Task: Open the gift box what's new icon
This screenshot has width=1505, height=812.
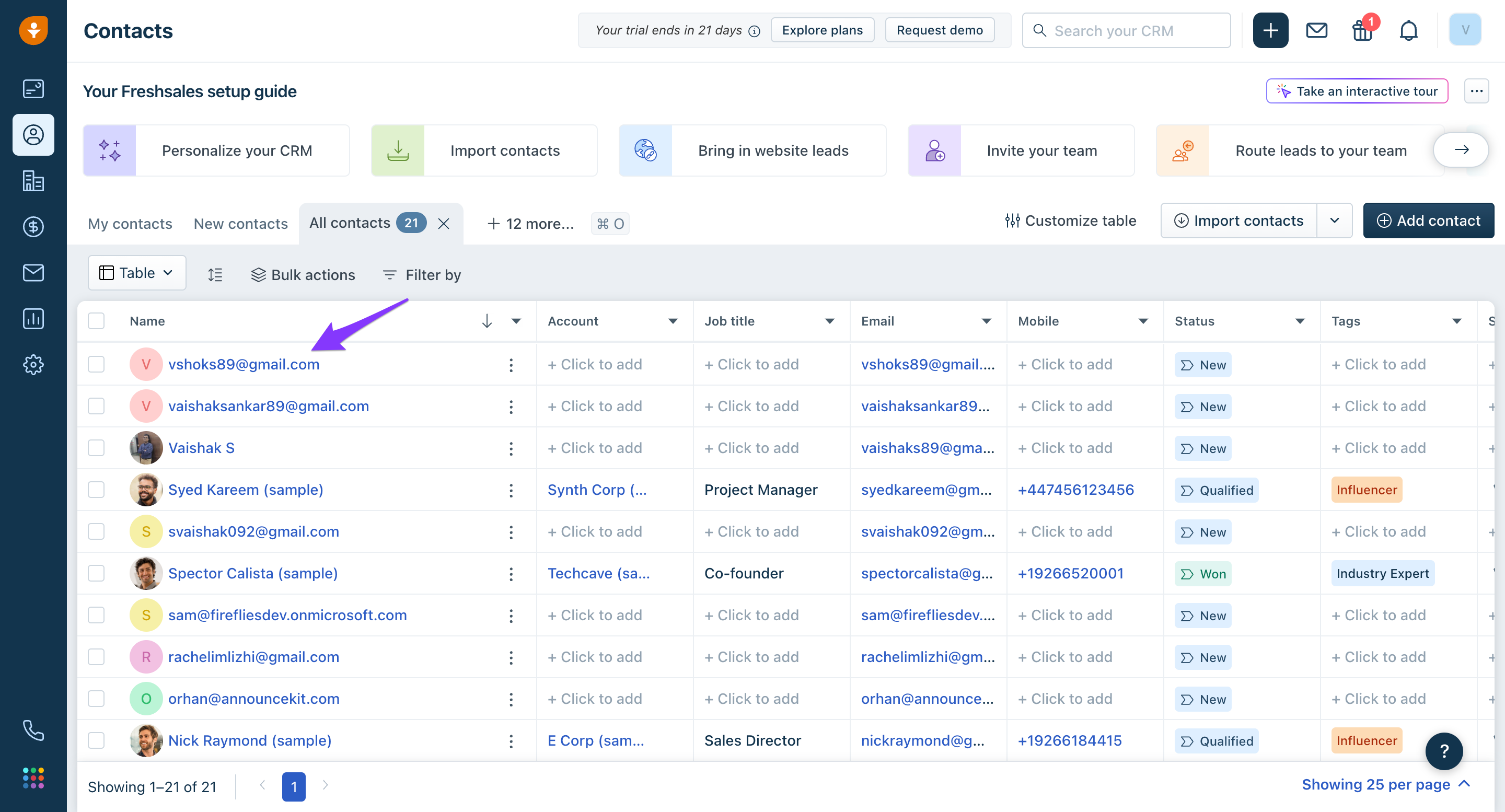Action: (x=1362, y=30)
